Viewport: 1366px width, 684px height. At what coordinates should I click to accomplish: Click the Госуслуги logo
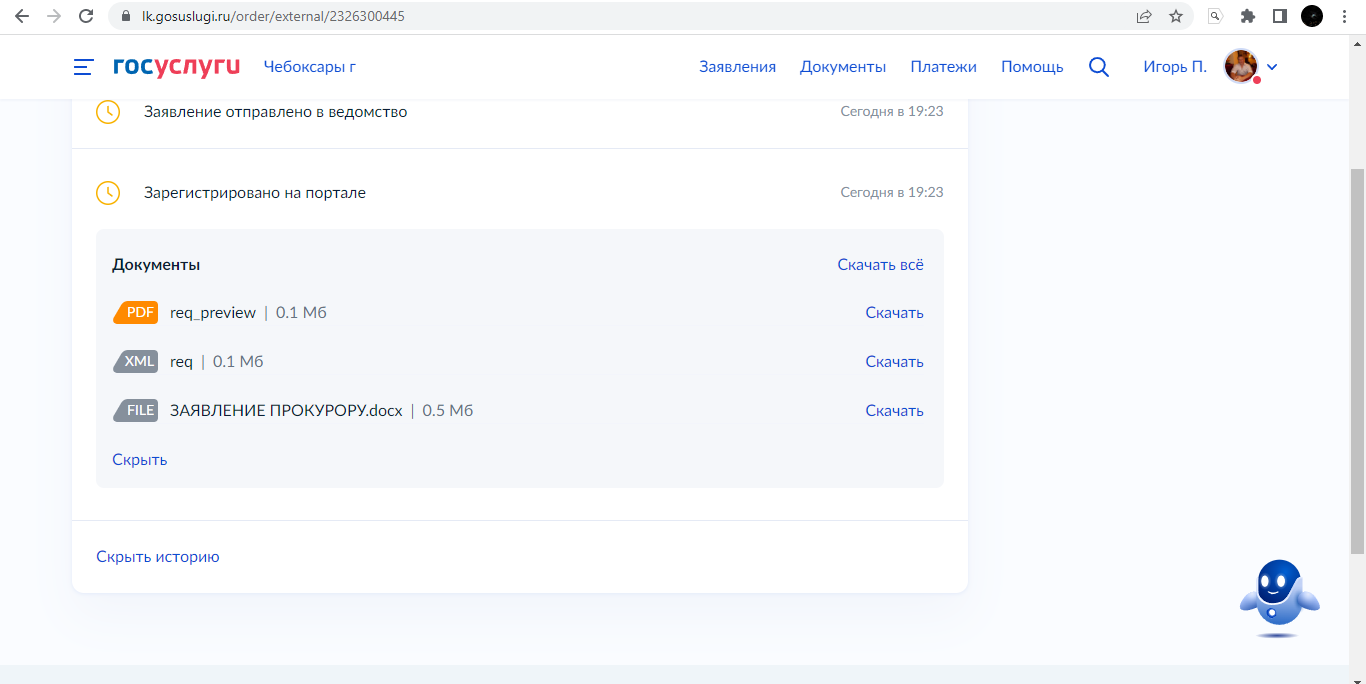click(x=176, y=67)
